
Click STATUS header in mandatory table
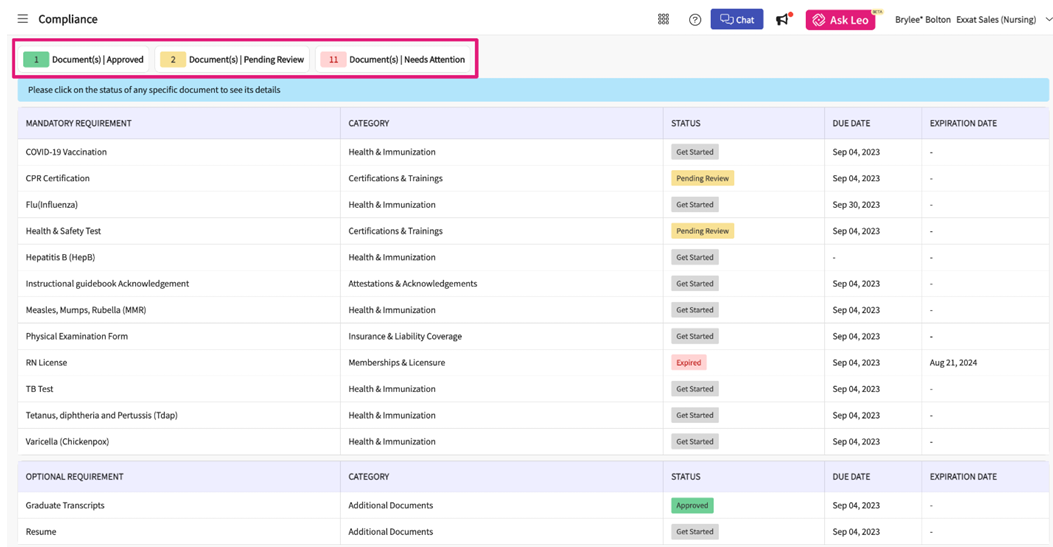686,123
